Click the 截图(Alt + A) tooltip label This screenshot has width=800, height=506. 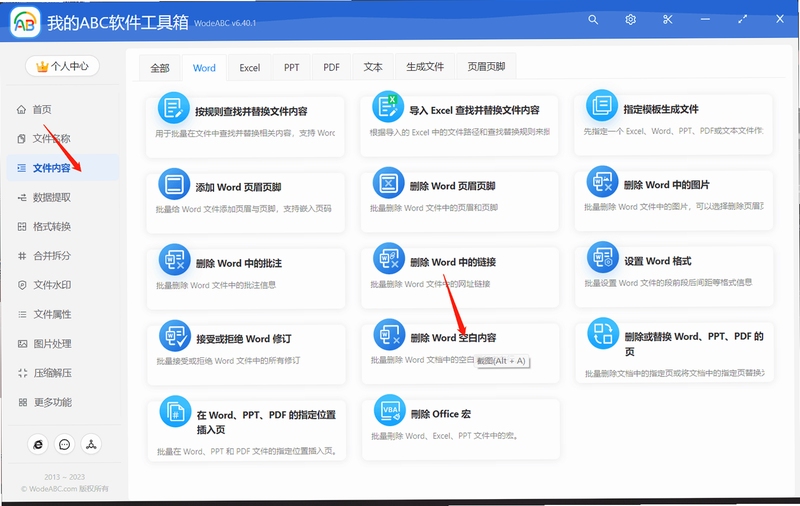click(x=503, y=361)
